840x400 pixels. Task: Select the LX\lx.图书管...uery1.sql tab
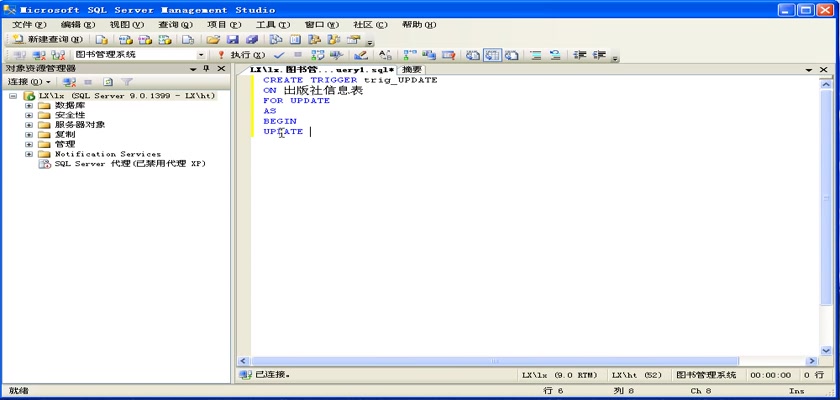click(322, 70)
